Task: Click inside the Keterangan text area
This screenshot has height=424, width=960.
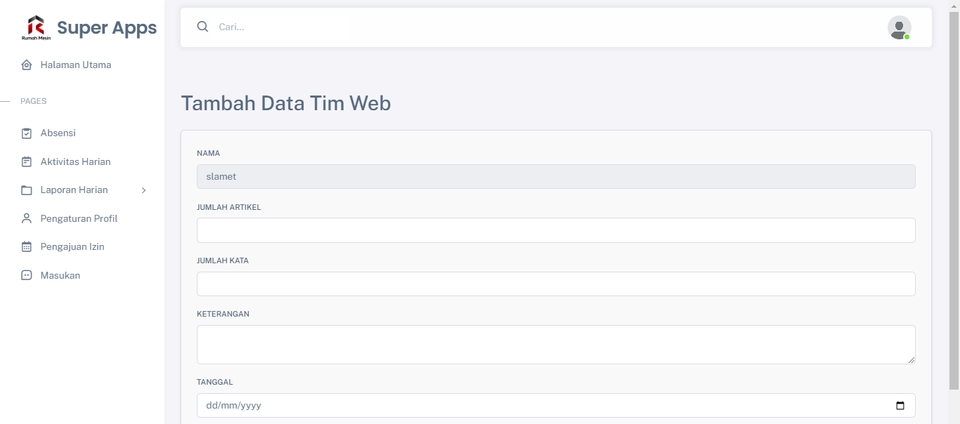Action: click(x=556, y=344)
